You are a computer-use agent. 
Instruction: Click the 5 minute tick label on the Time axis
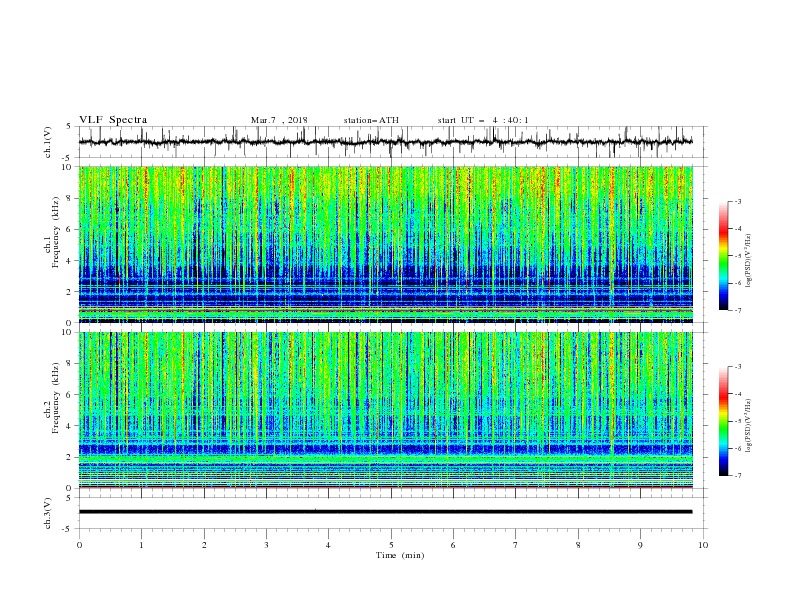coord(391,545)
